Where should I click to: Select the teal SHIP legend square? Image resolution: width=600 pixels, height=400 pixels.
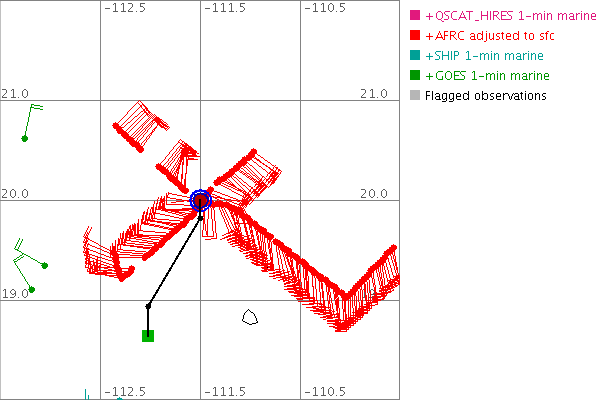[416, 56]
